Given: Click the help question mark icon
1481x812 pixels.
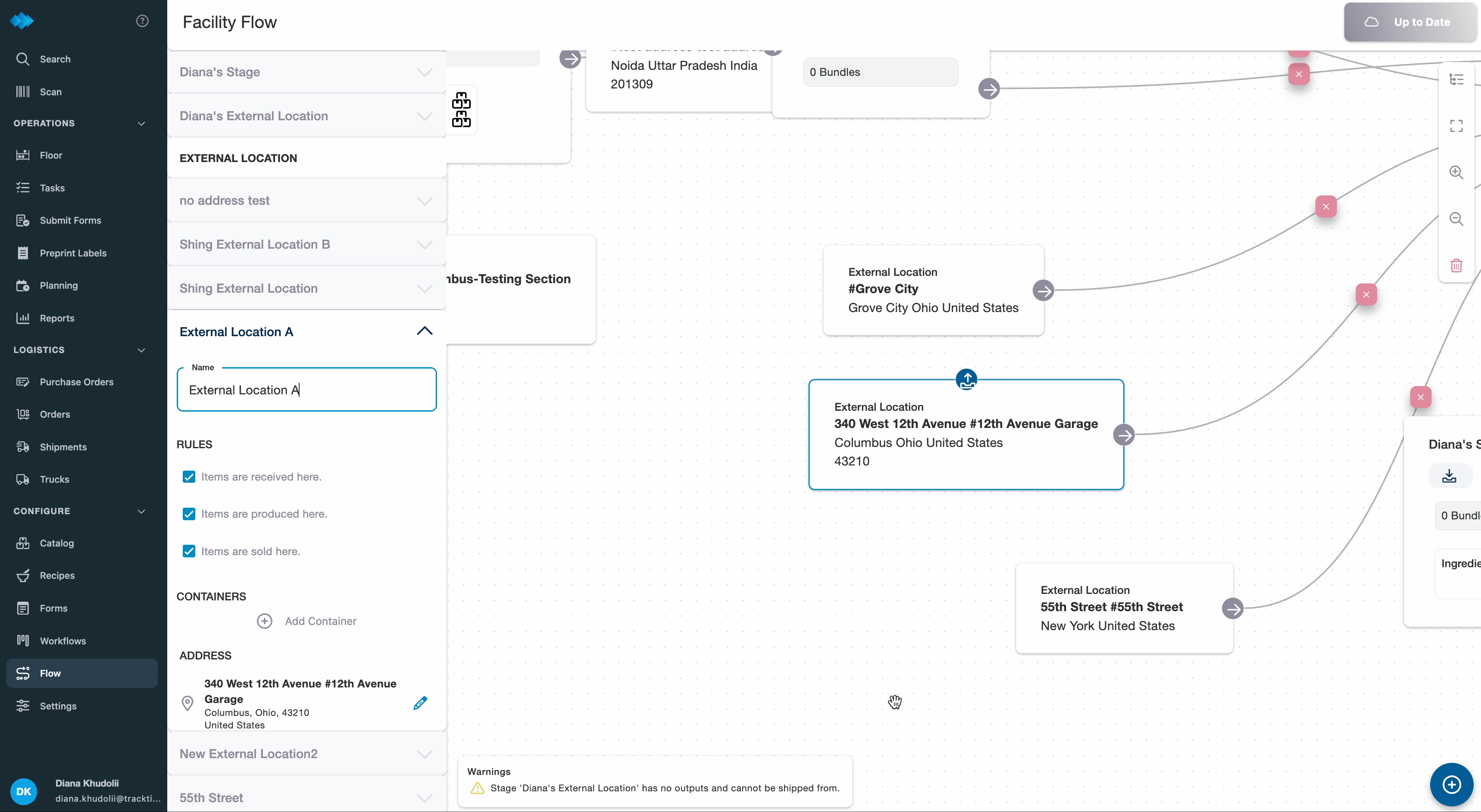Looking at the screenshot, I should coord(142,21).
